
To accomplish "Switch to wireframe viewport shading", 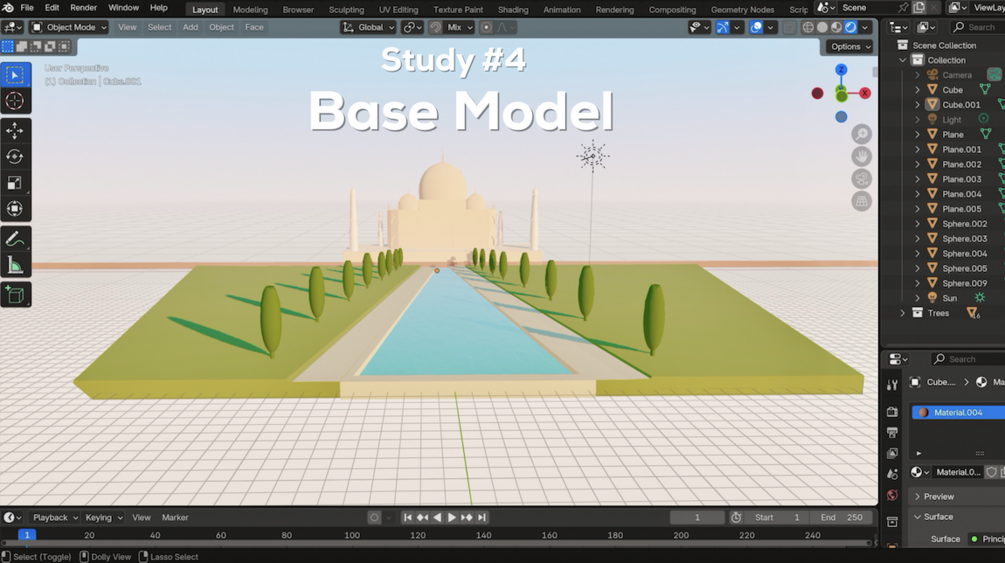I will tap(808, 28).
